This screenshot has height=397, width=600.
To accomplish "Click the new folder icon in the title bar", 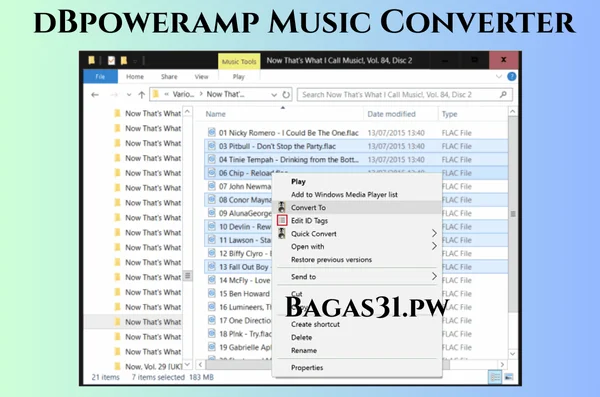I will 124,60.
